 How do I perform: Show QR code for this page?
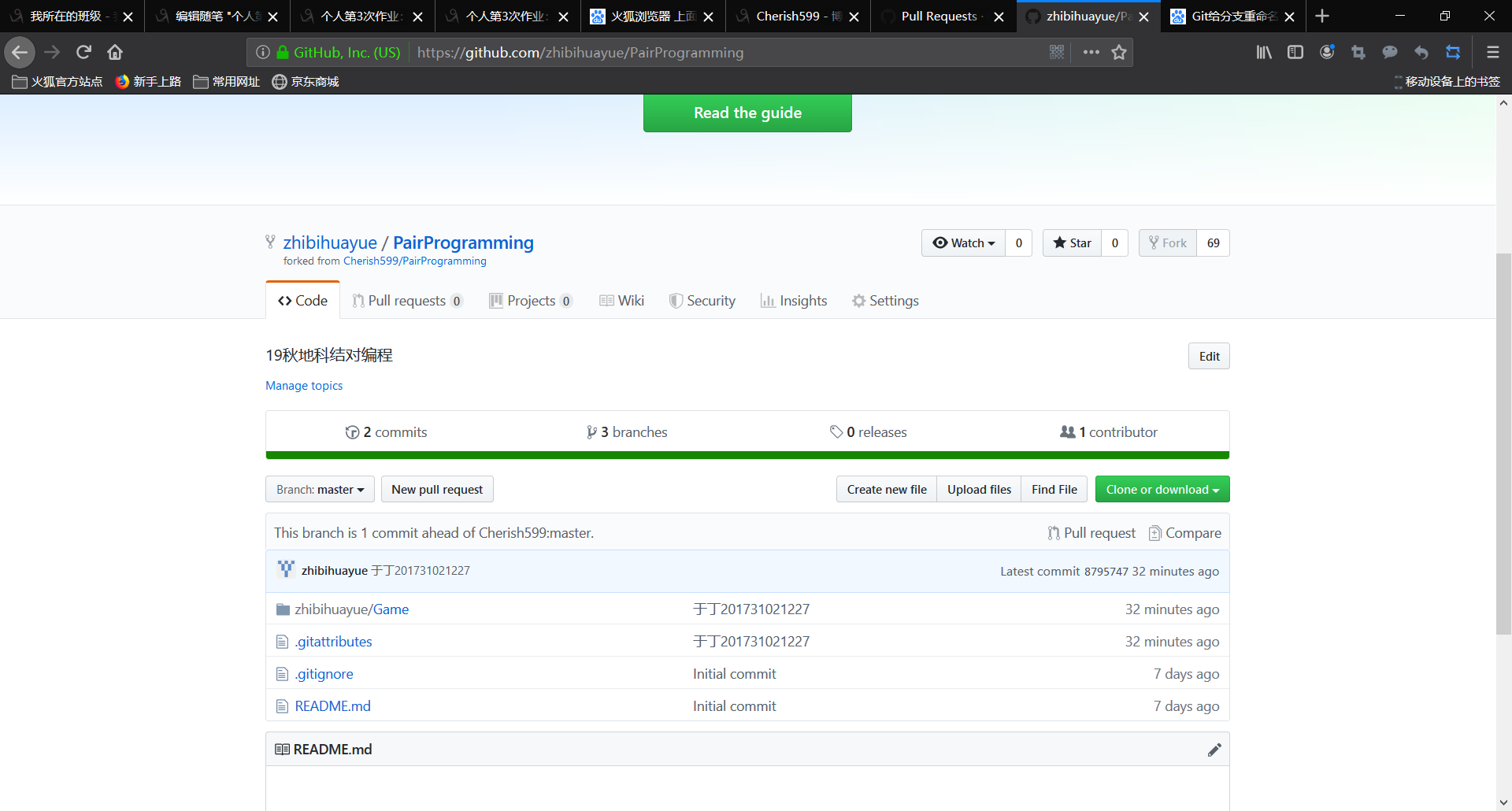(1057, 52)
